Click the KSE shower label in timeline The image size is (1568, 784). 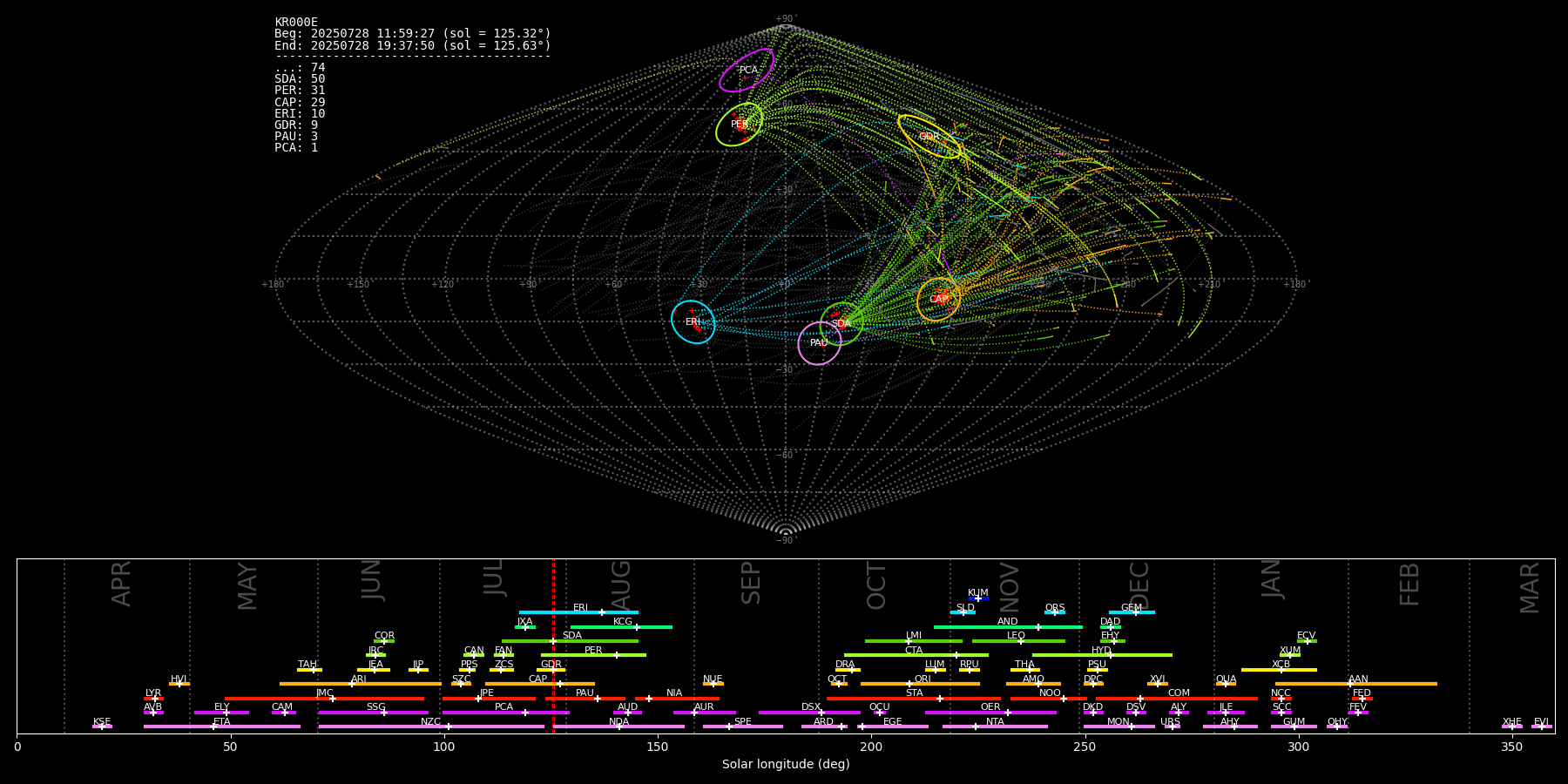pos(102,722)
